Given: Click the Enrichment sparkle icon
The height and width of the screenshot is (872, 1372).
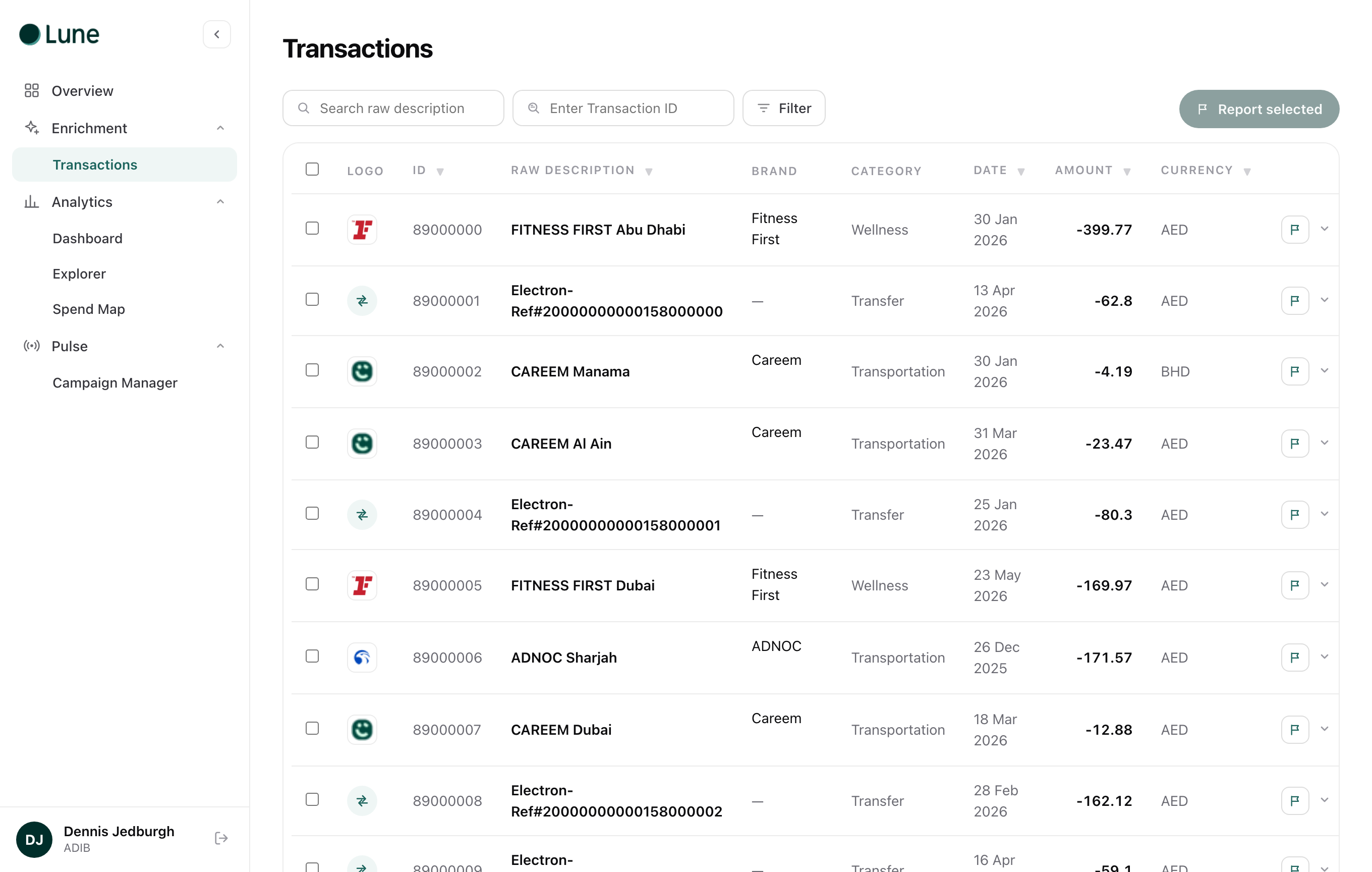Looking at the screenshot, I should [31, 128].
